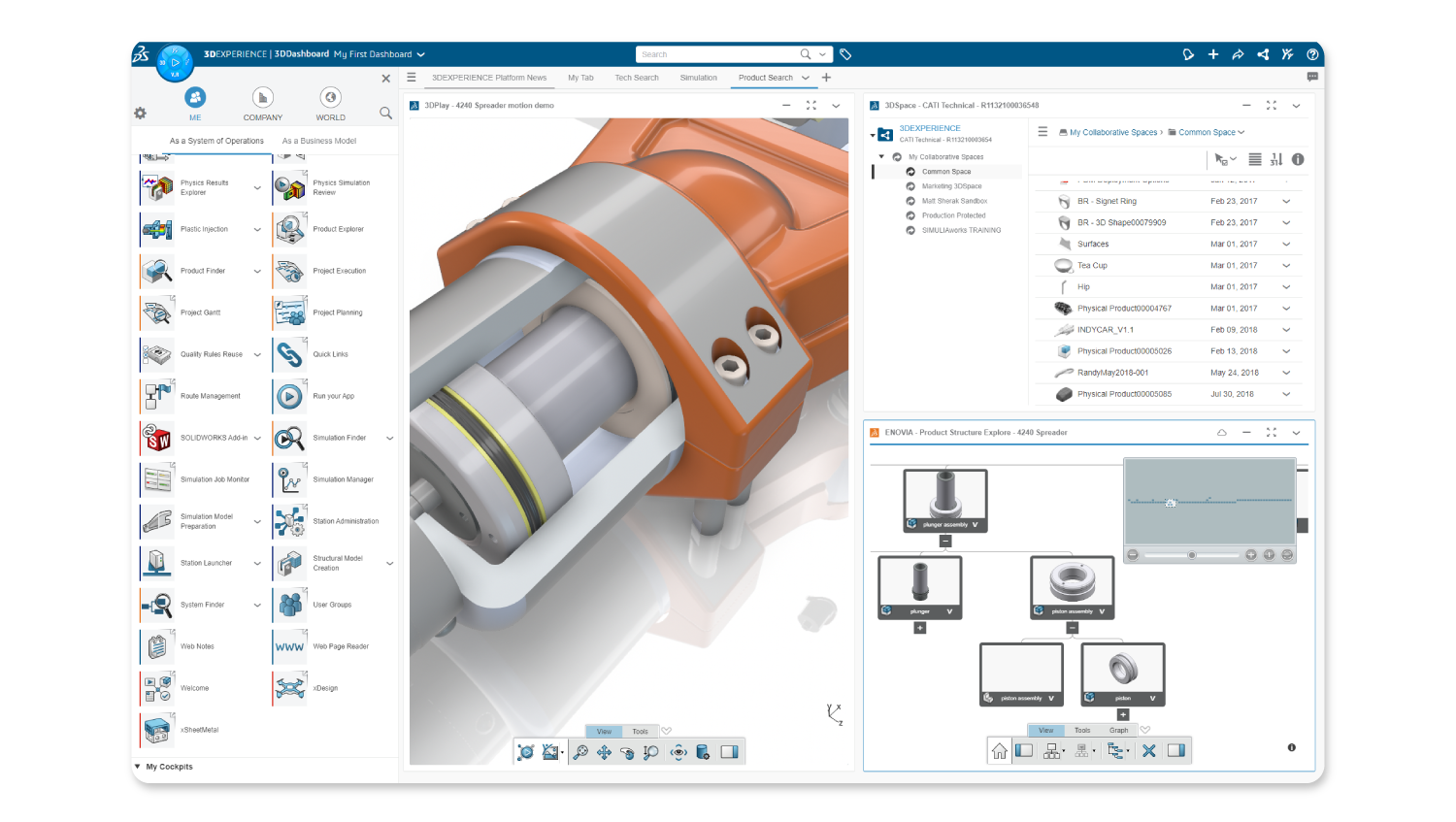
Task: Expand the Physics Results Explorer app chevron
Action: click(x=257, y=187)
